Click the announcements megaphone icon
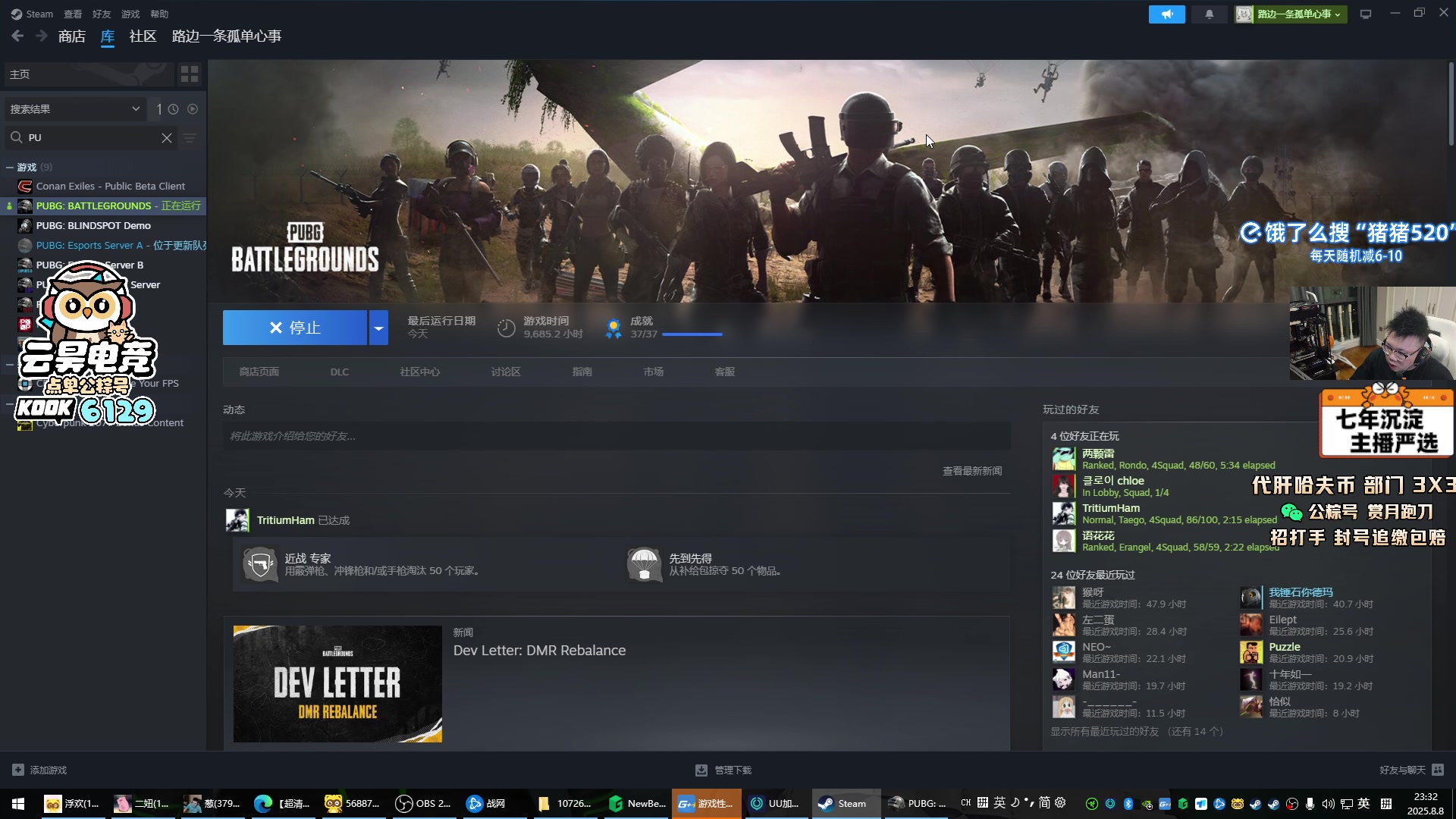 (1166, 14)
